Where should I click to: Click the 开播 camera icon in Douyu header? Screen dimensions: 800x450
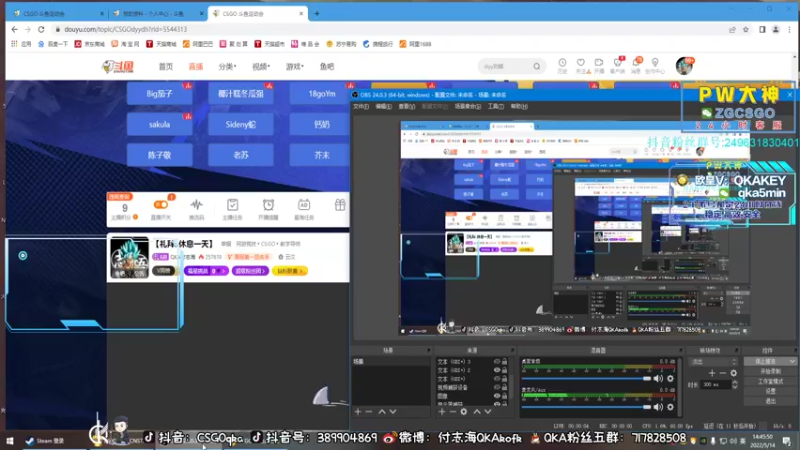coord(599,63)
